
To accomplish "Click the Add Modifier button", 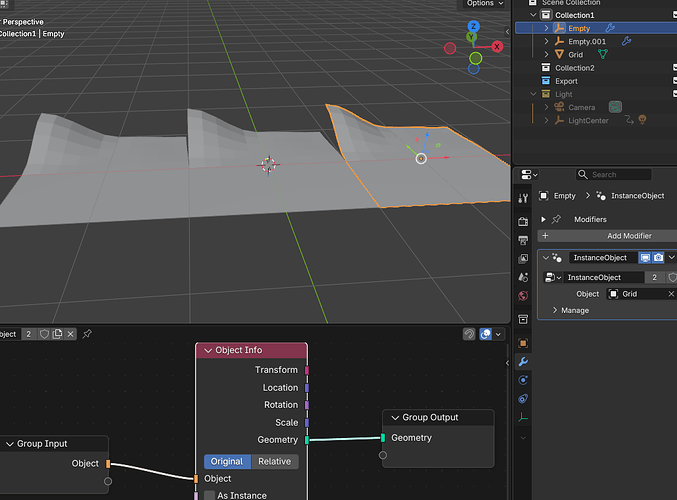I will click(x=607, y=236).
